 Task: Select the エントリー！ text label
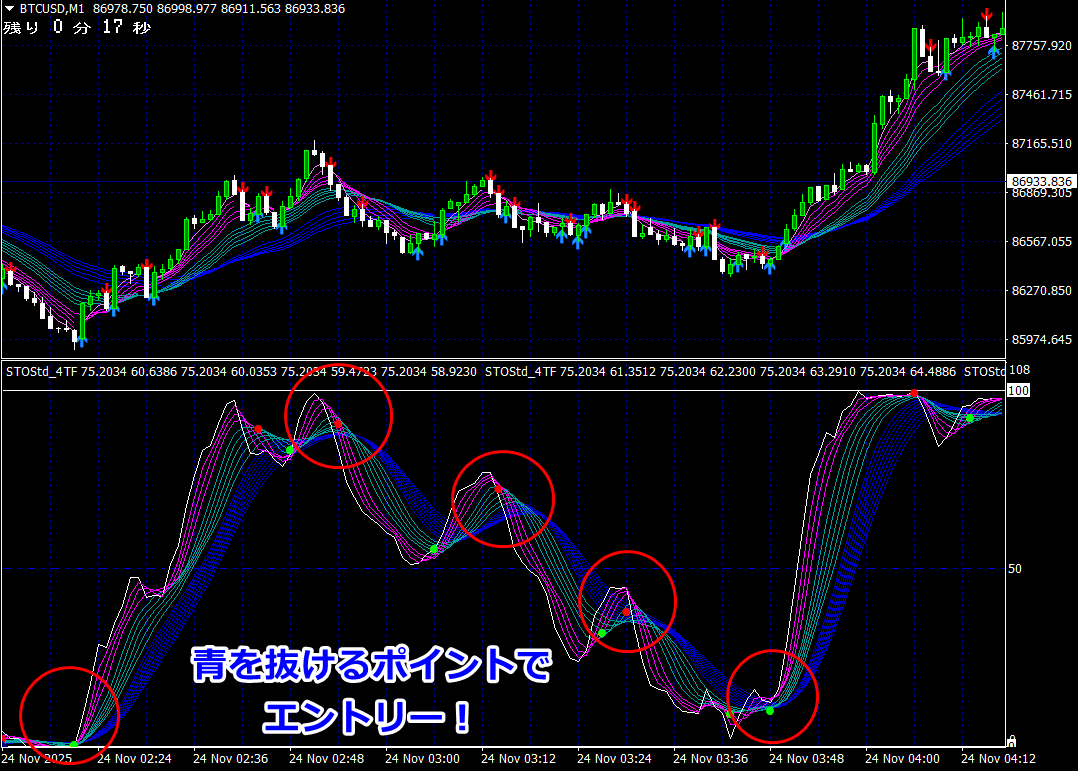click(x=368, y=716)
